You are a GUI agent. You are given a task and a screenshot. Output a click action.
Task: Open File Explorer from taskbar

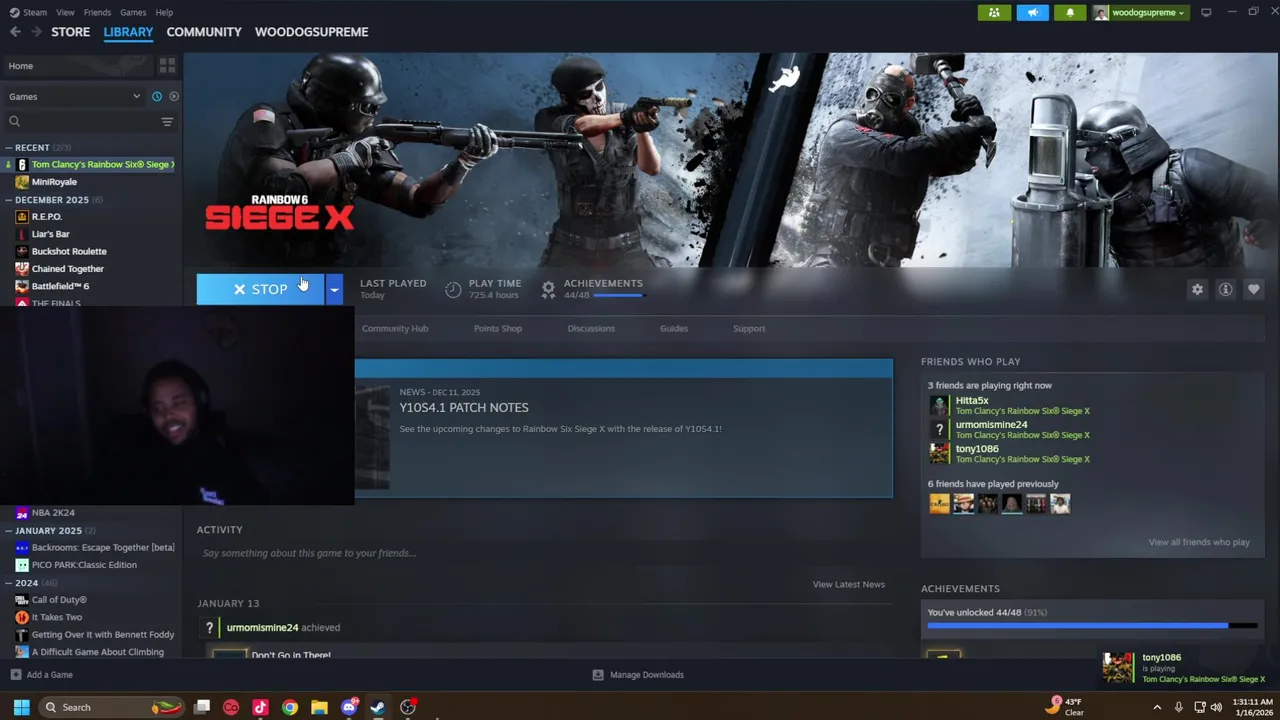(x=319, y=707)
